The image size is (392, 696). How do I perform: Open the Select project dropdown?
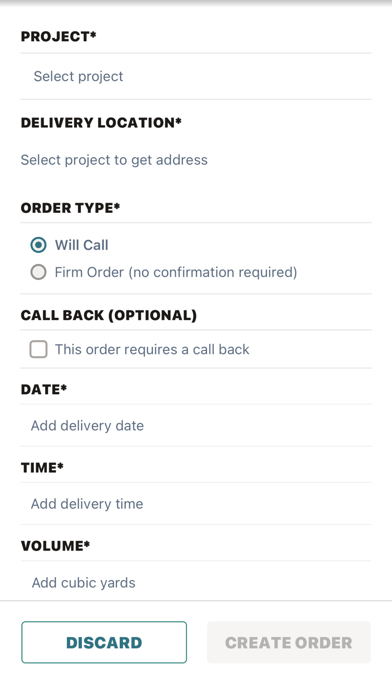coord(196,76)
